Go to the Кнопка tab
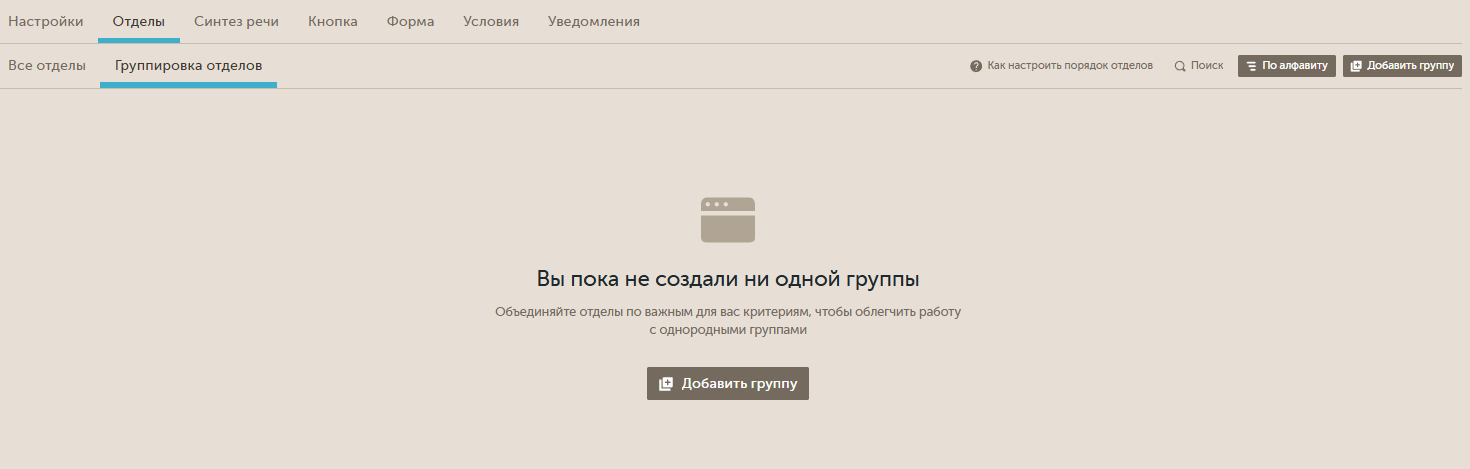This screenshot has width=1470, height=469. [333, 21]
